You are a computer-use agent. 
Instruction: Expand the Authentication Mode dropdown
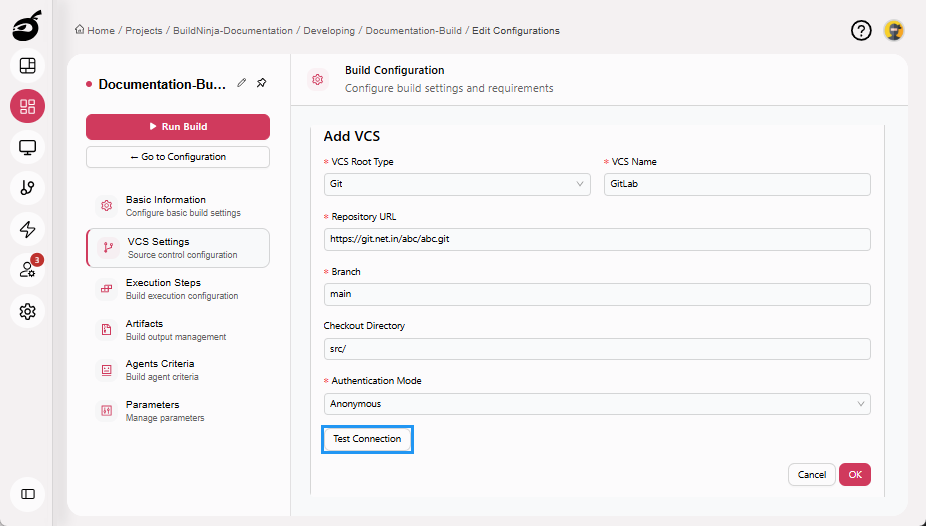tap(597, 404)
